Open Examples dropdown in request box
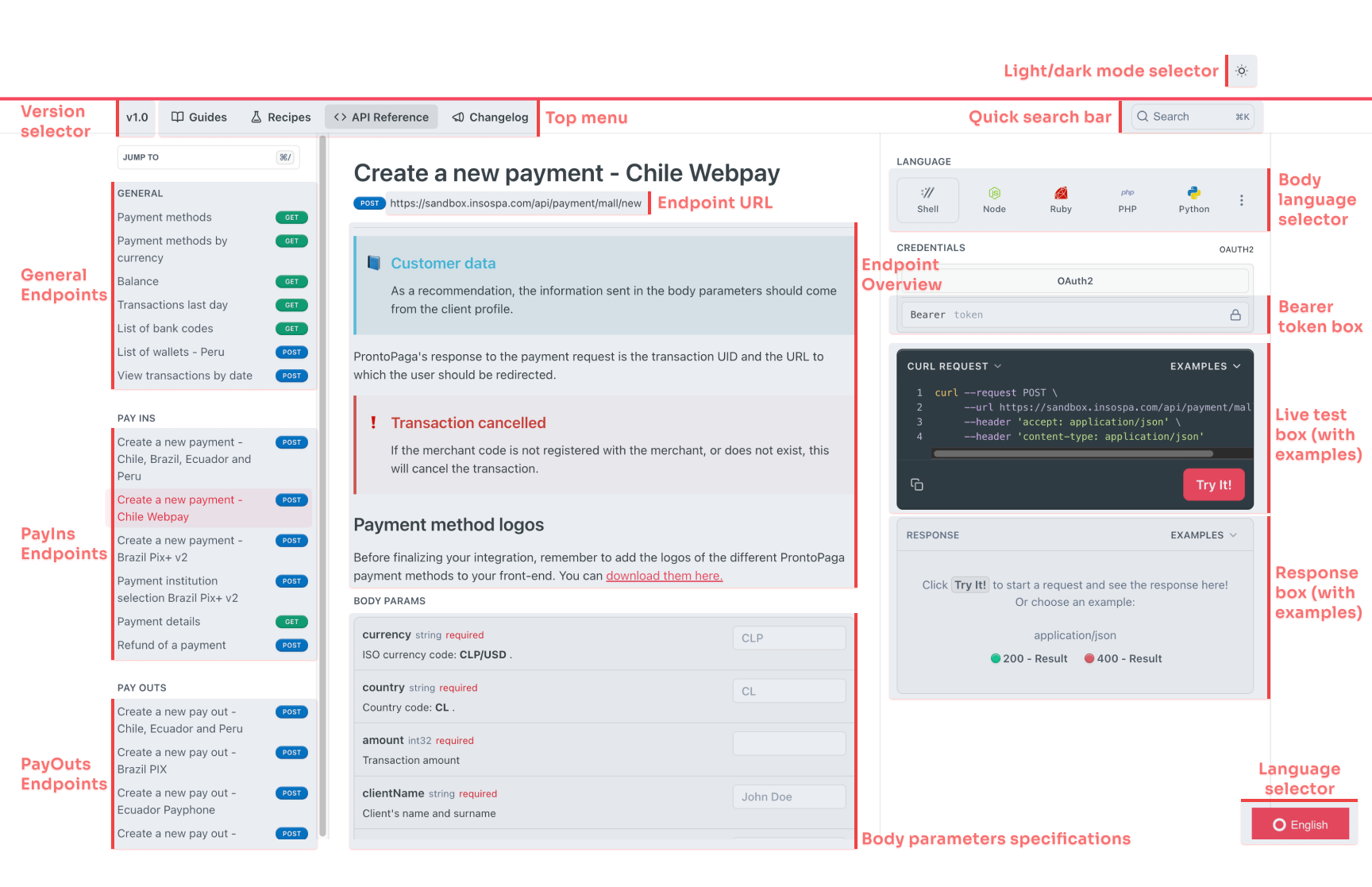 1205,366
